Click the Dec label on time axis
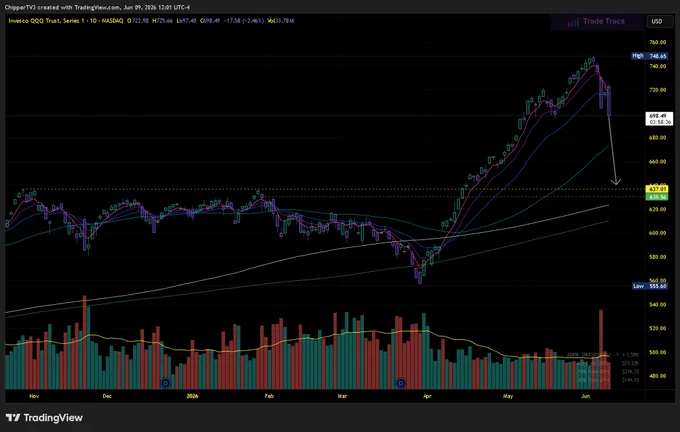This screenshot has height=432, width=680. point(107,396)
